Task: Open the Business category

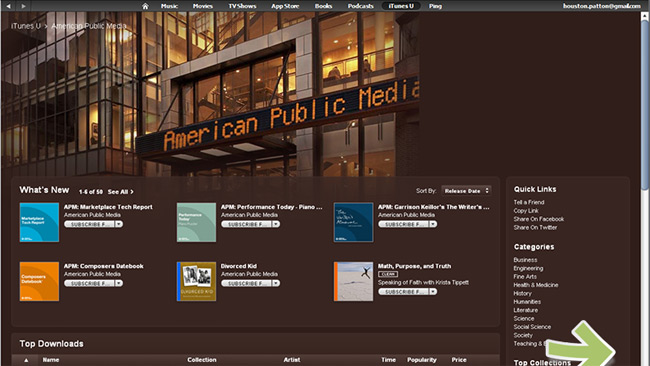Action: point(525,260)
